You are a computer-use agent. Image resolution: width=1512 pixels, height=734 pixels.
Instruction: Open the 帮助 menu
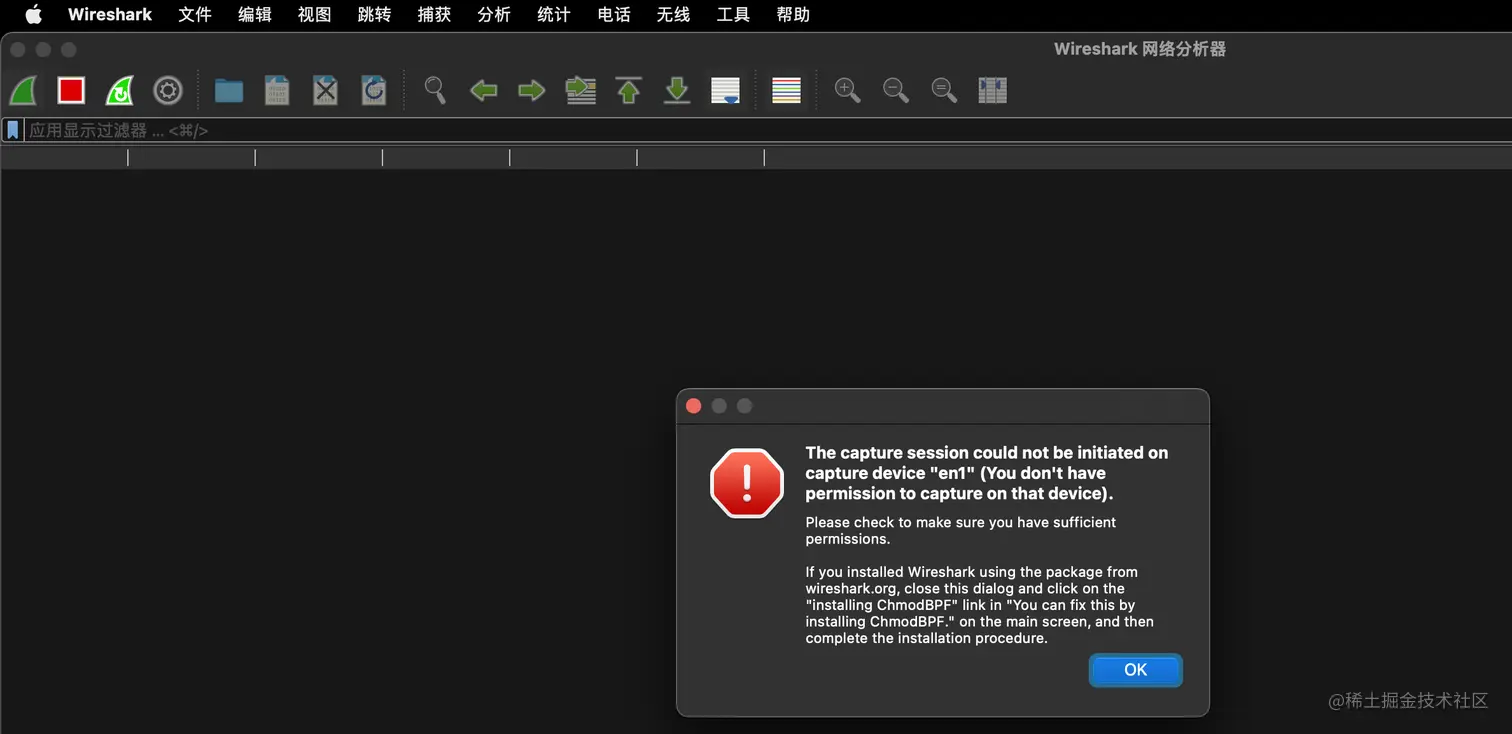[x=793, y=15]
